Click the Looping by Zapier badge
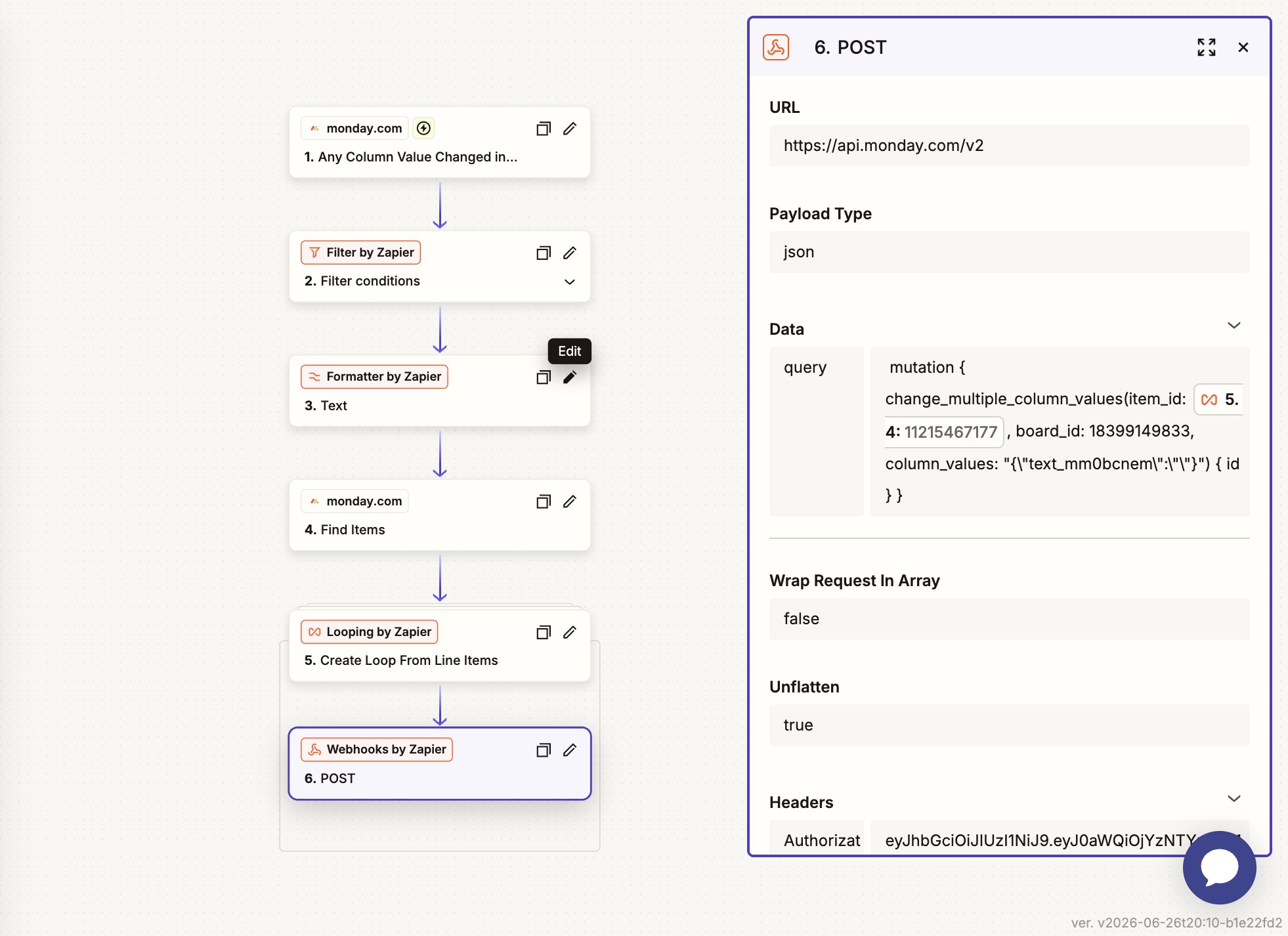 pos(370,631)
